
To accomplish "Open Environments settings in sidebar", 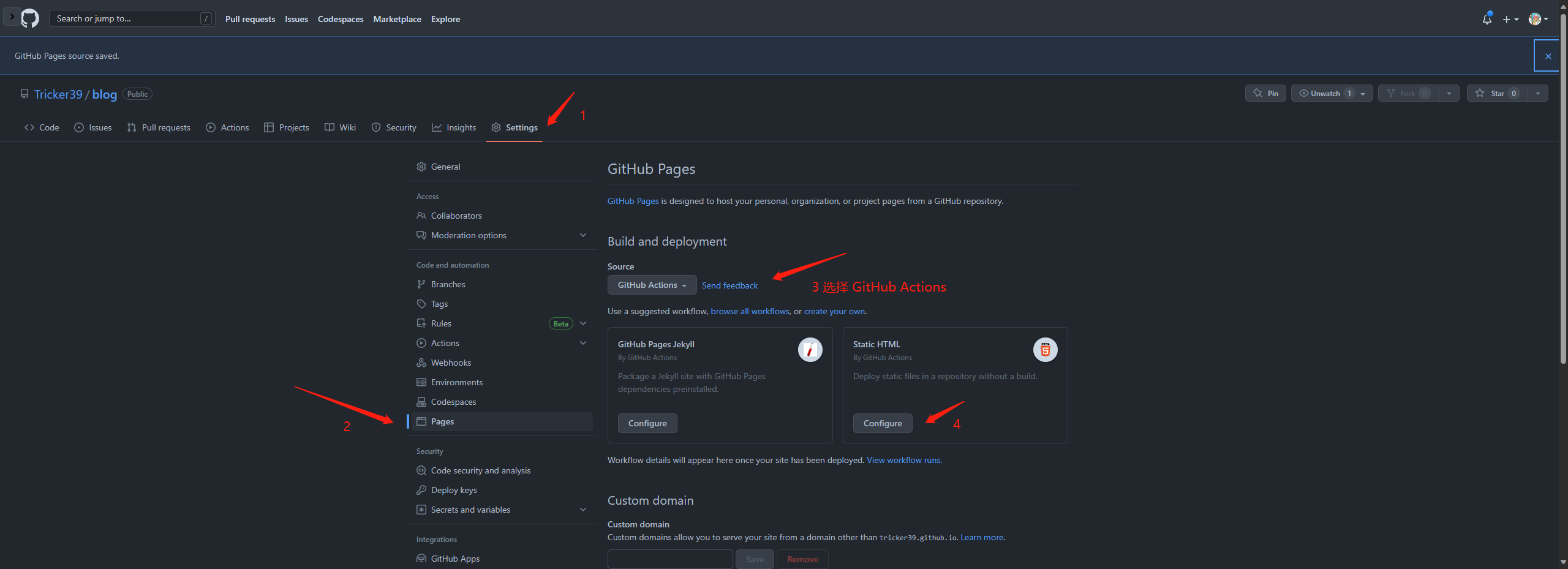I will click(502, 382).
